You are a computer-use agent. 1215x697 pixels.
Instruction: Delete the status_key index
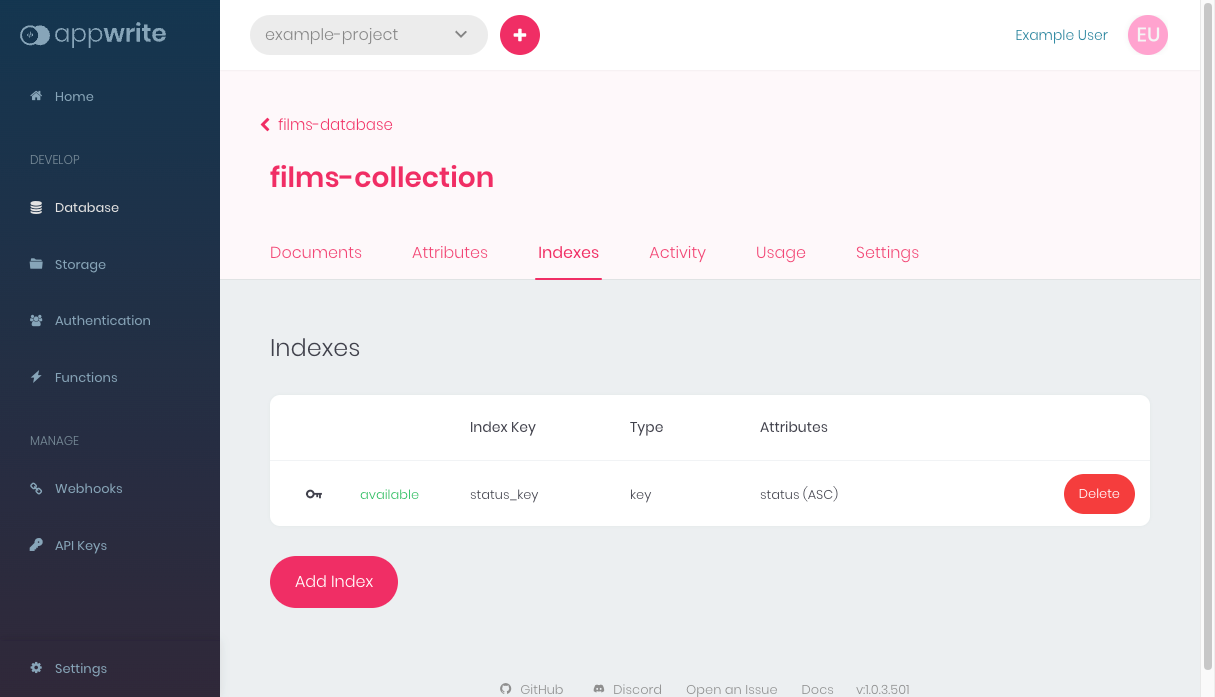[1098, 494]
